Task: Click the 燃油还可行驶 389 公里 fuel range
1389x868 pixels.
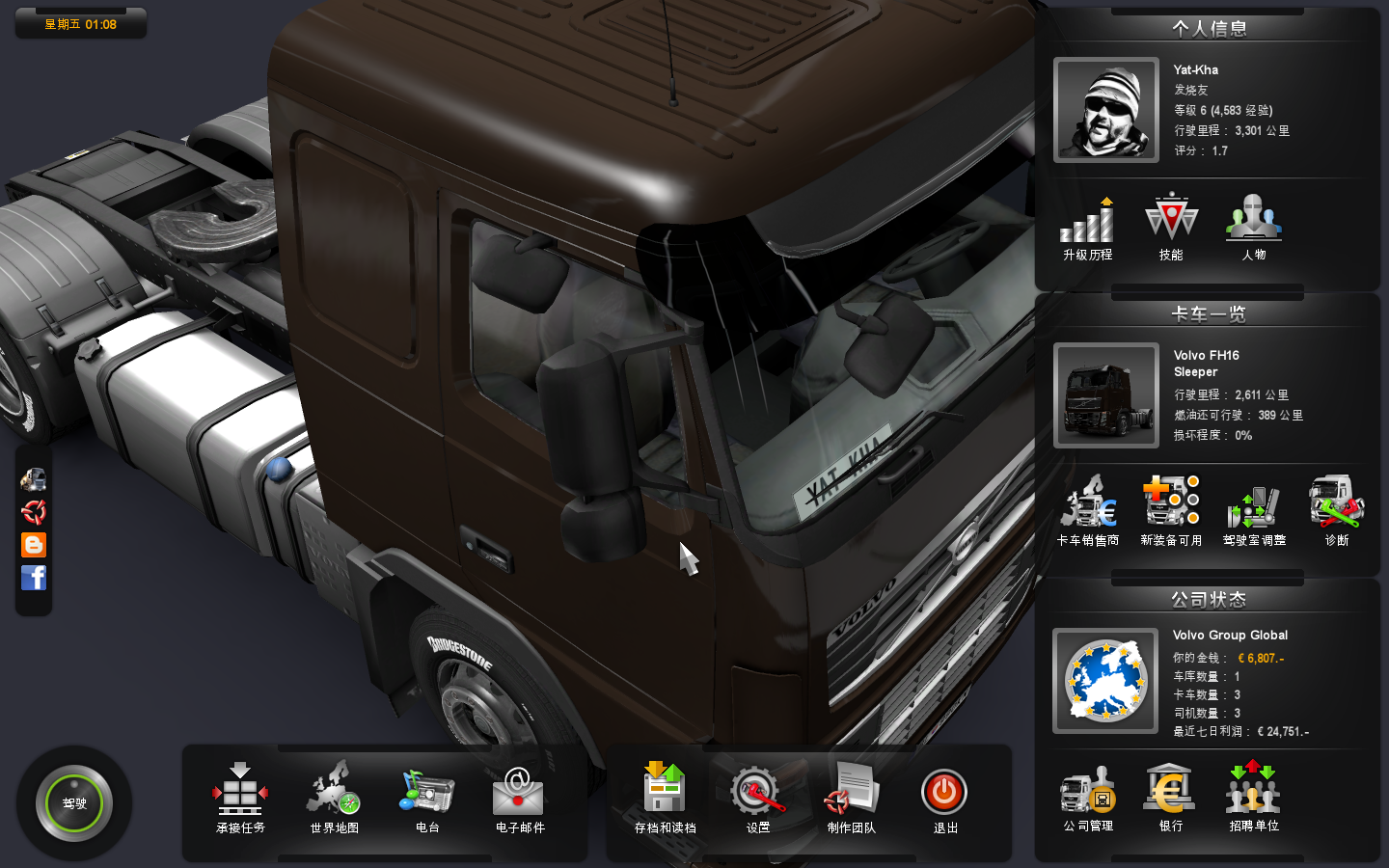Action: click(1239, 415)
